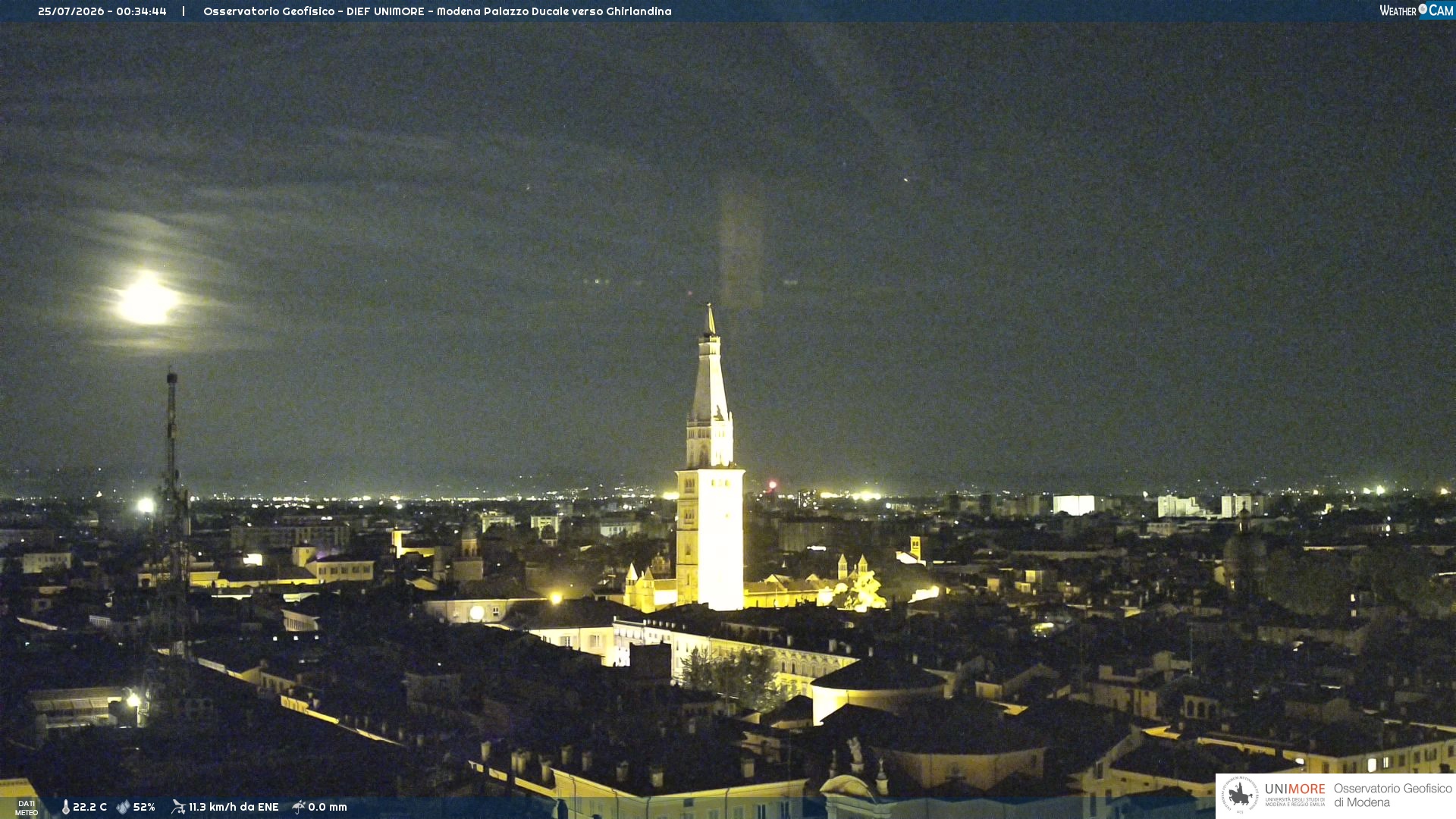The height and width of the screenshot is (819, 1456).
Task: Click the 25/07/2026 - 00:34:44 timestamp
Action: pyautogui.click(x=102, y=11)
